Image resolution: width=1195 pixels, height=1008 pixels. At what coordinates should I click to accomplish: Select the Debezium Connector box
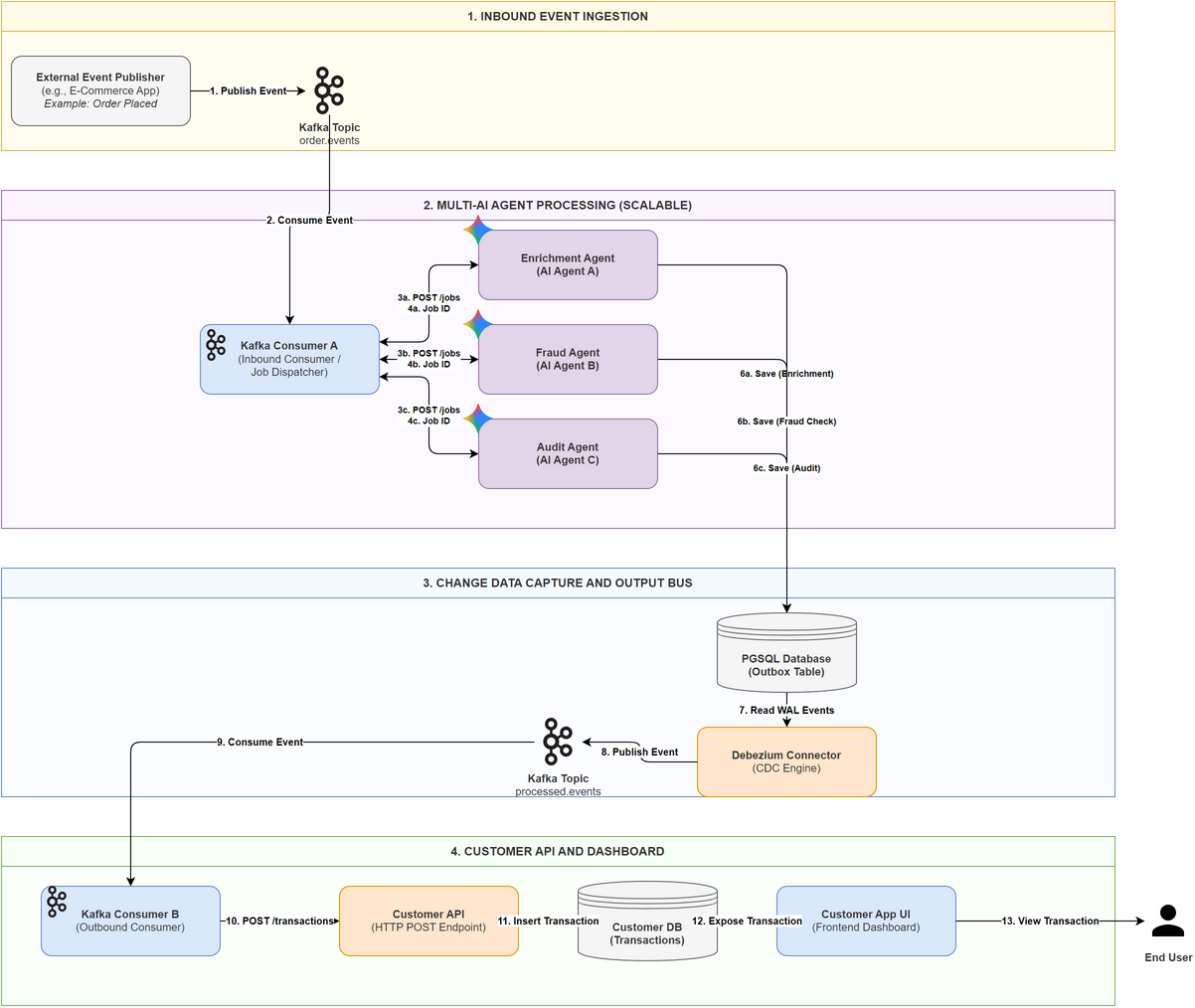(x=786, y=762)
